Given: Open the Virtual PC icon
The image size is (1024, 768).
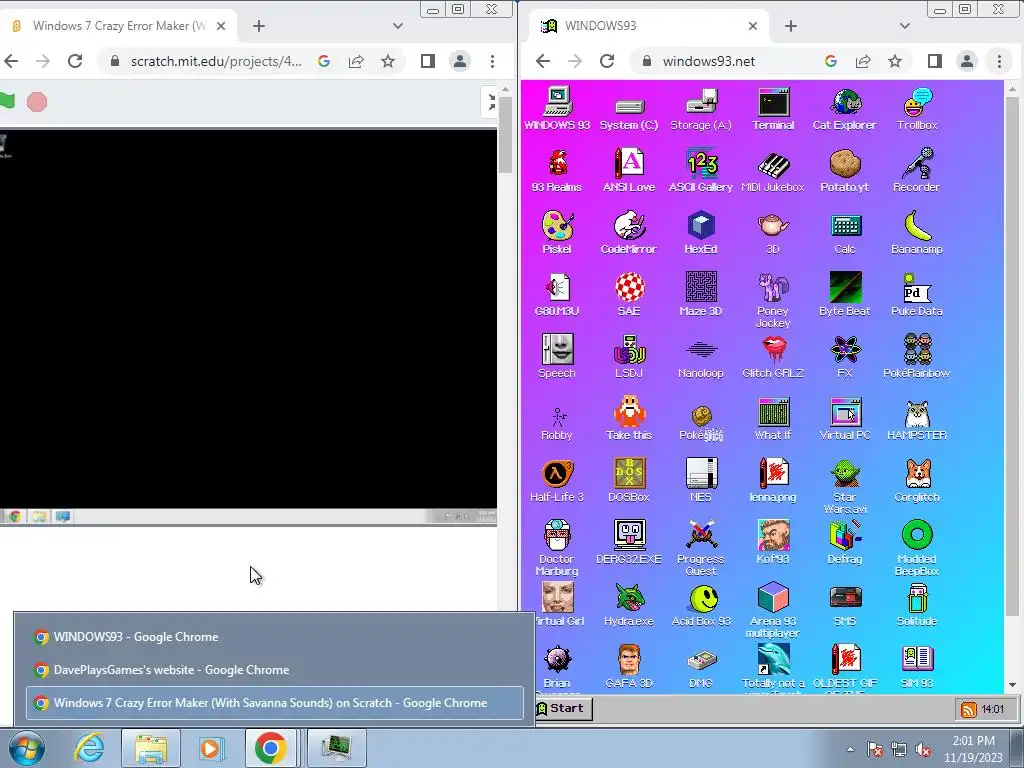Looking at the screenshot, I should pos(845,419).
